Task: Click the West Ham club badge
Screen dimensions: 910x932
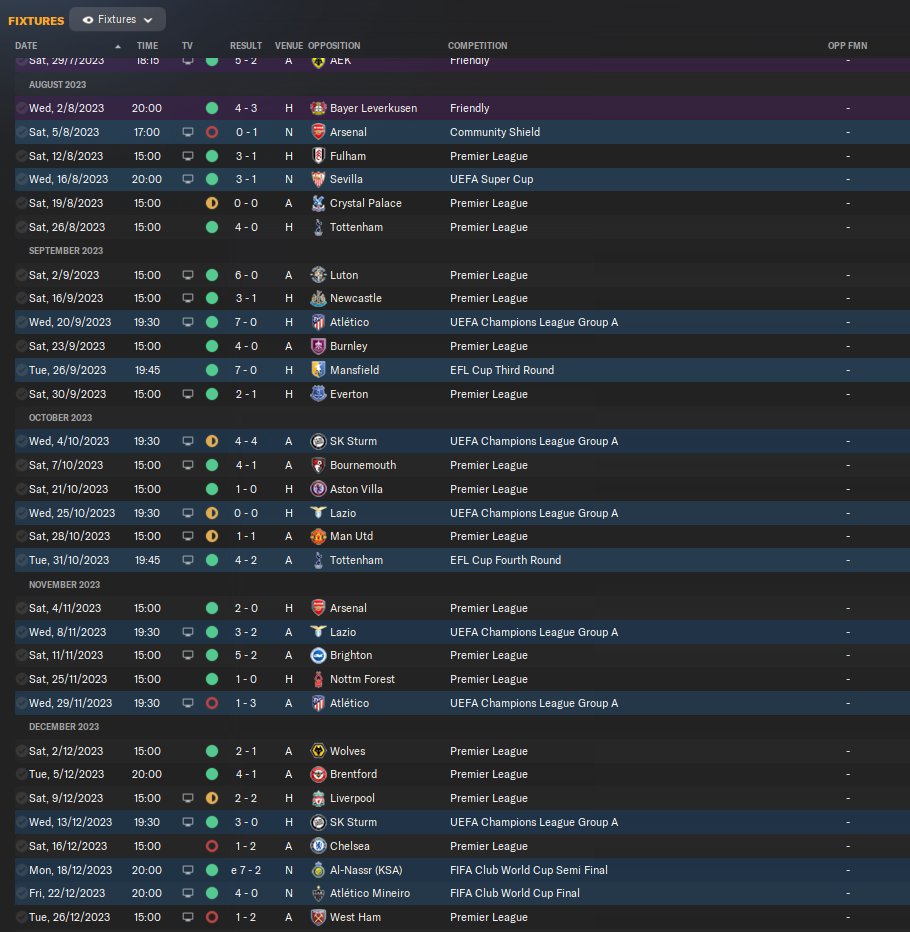Action: (319, 917)
